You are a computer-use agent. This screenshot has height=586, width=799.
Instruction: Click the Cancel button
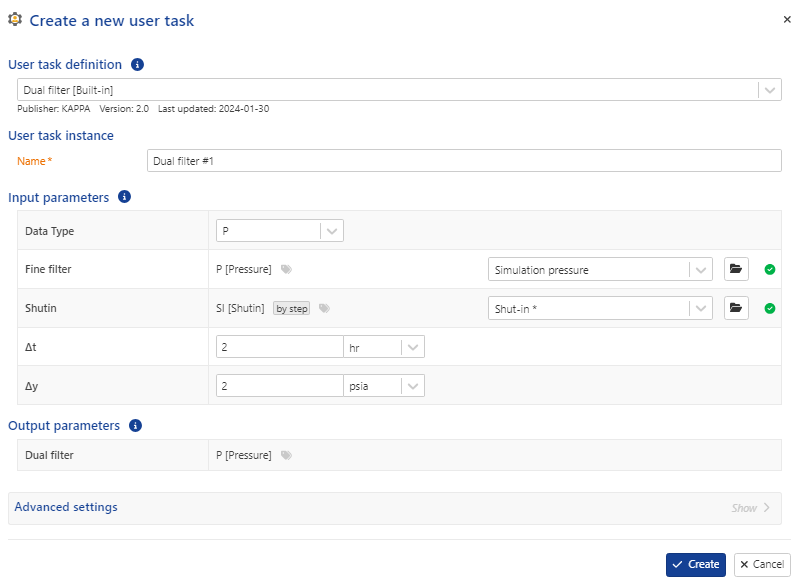tap(762, 565)
